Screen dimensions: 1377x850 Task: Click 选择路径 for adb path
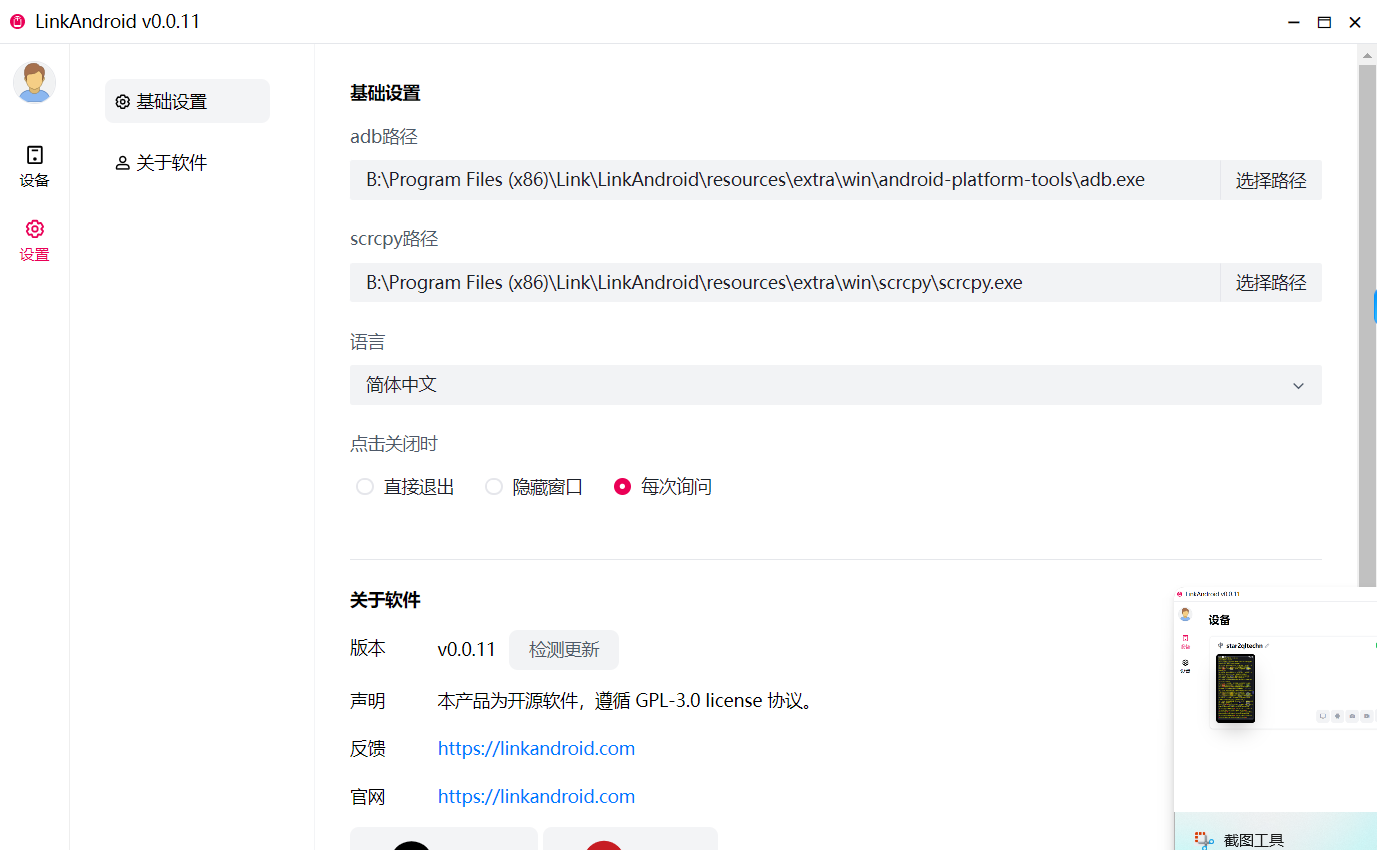tap(1271, 180)
